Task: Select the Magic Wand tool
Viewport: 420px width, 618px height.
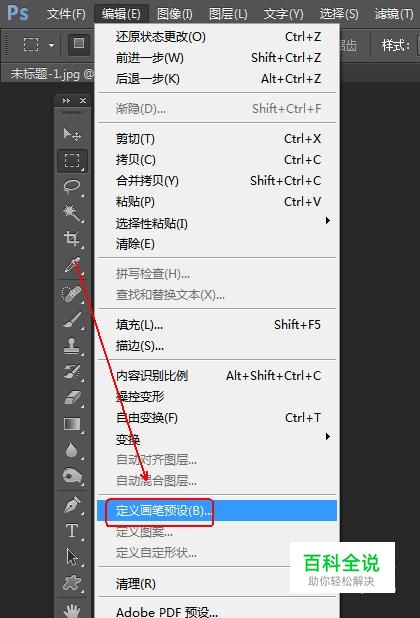Action: pos(72,213)
